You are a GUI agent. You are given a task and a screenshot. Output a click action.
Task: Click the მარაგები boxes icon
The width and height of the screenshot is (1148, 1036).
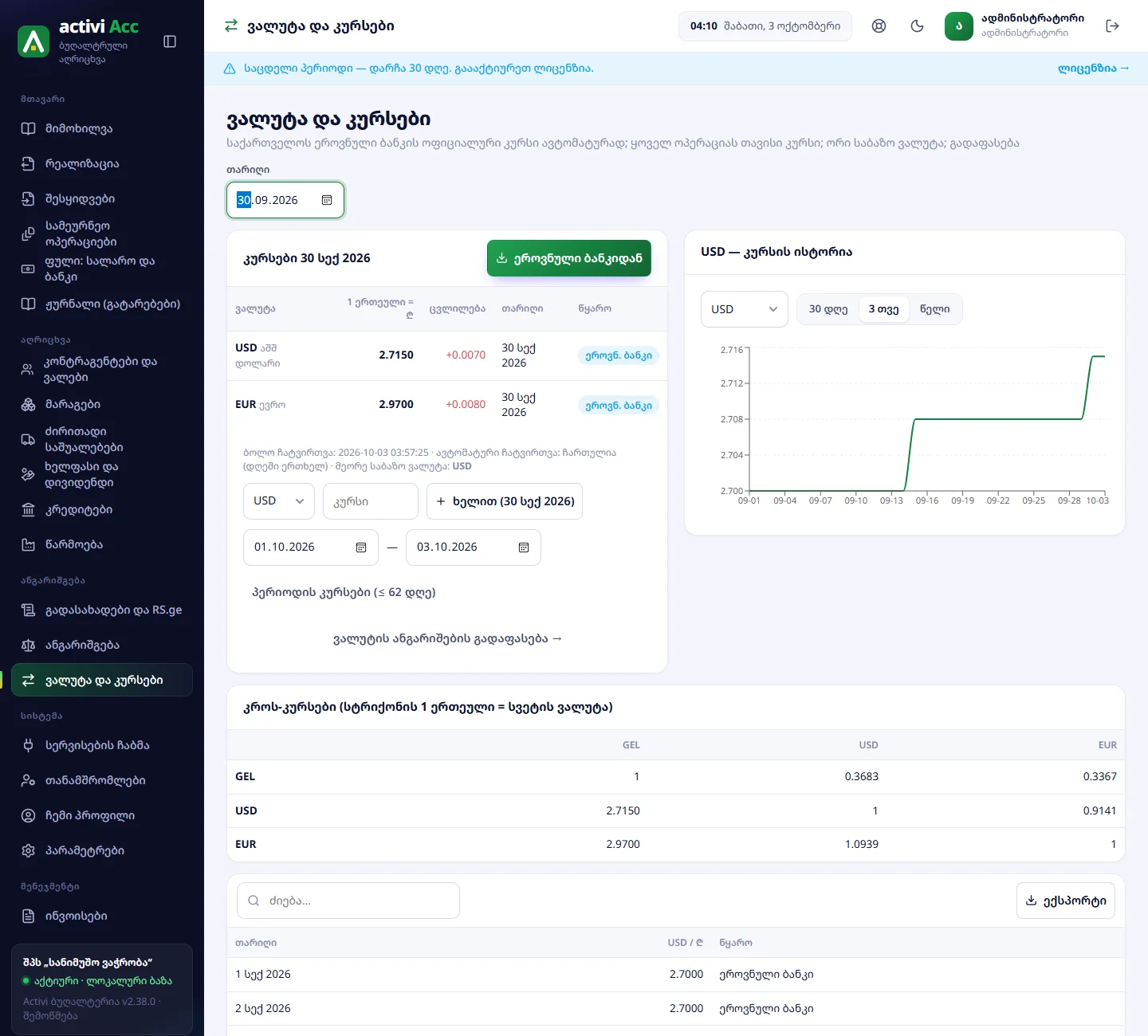pyautogui.click(x=28, y=404)
